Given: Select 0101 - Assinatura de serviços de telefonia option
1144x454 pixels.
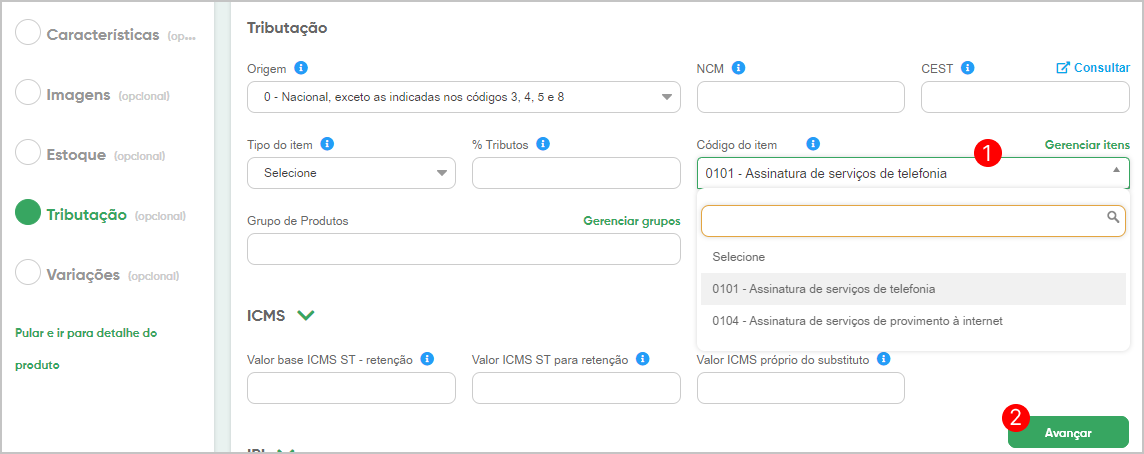Looking at the screenshot, I should click(x=911, y=289).
